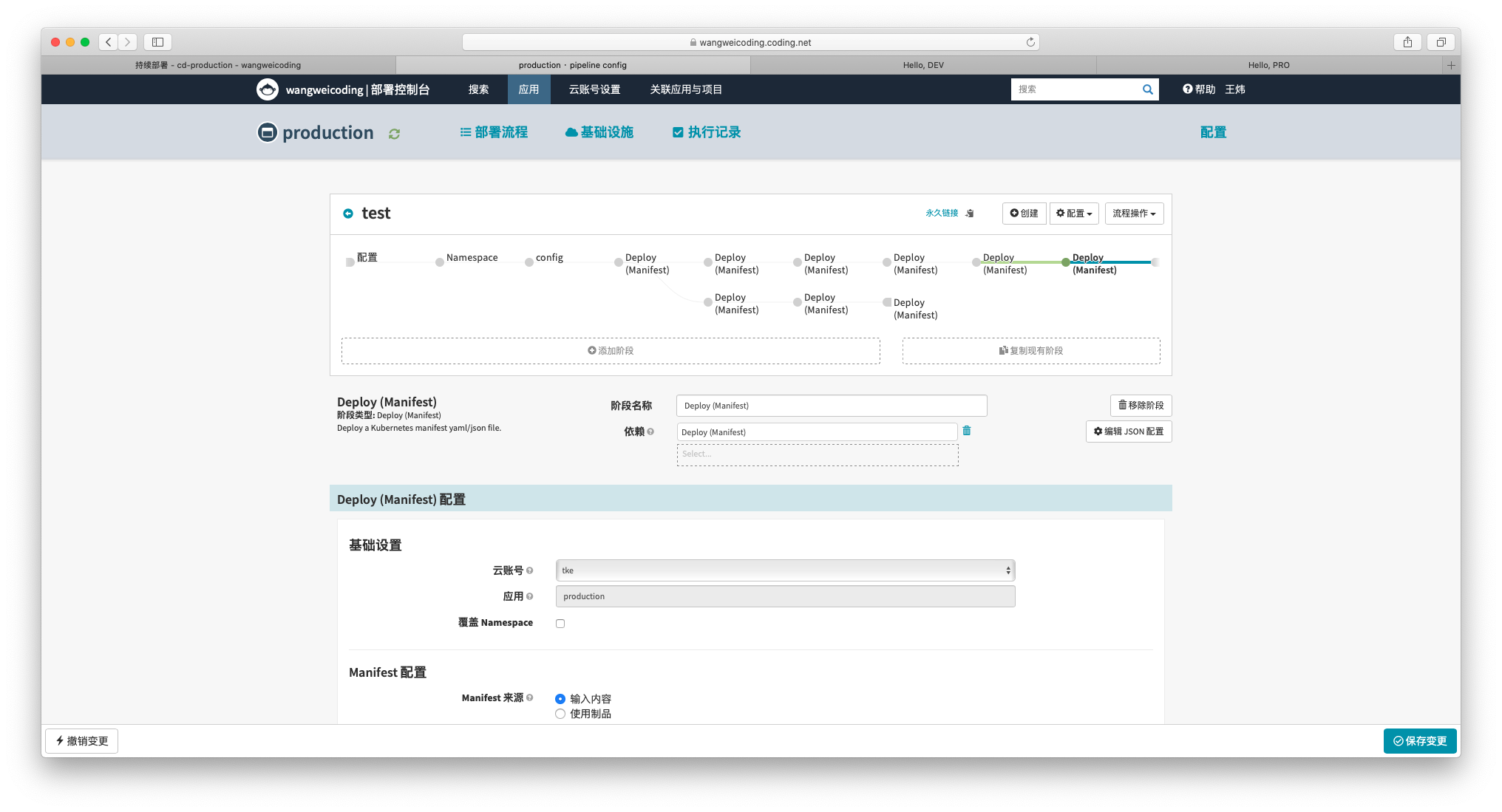Click the 编辑 JSON配置 settings icon

(x=1095, y=431)
